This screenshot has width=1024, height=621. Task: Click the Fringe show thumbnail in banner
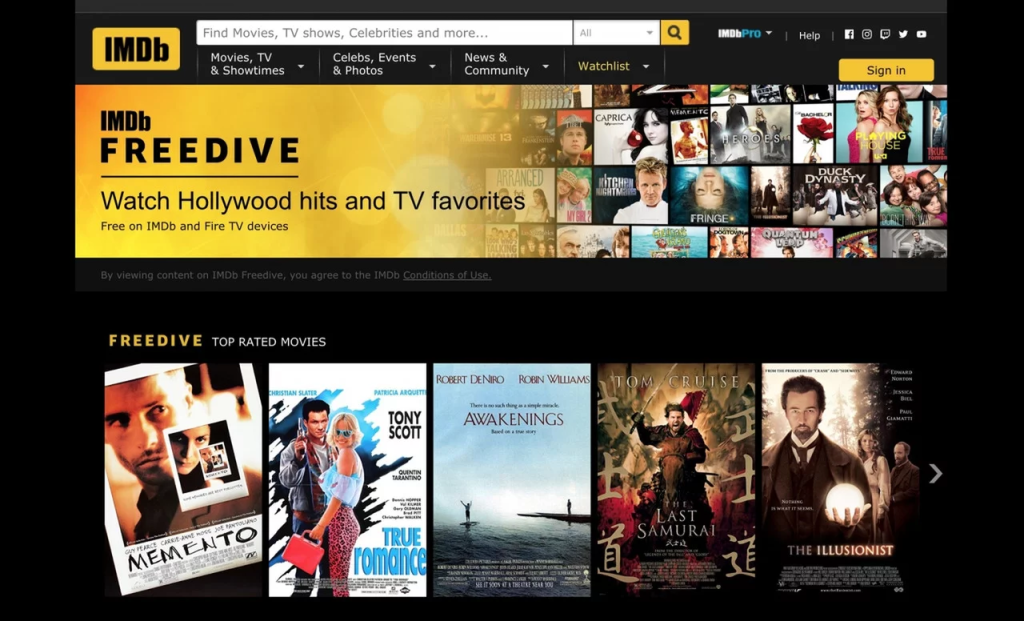pos(709,195)
